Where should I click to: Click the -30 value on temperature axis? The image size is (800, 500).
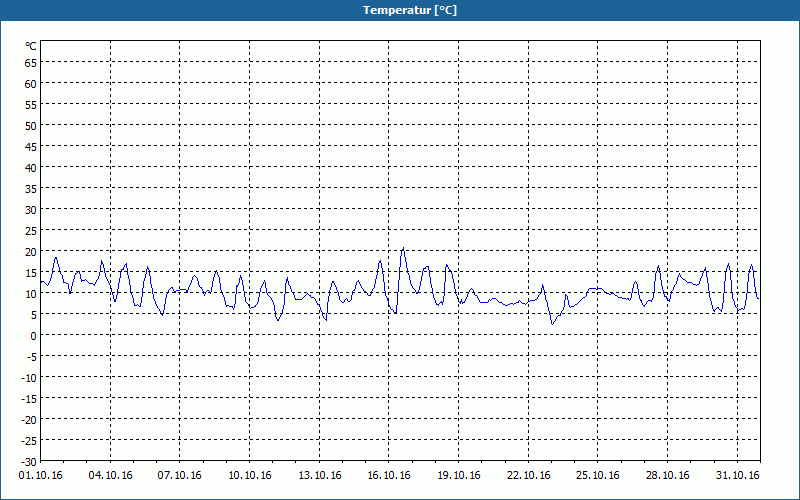click(x=29, y=462)
